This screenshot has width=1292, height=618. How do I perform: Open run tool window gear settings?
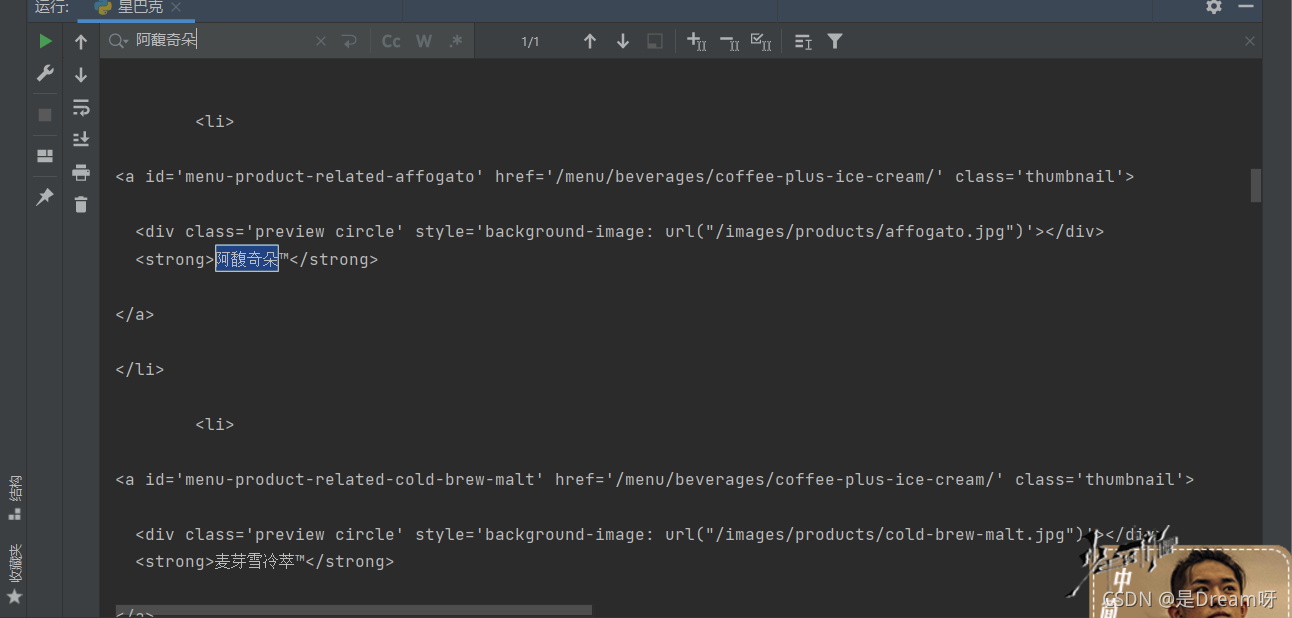coord(1214,7)
